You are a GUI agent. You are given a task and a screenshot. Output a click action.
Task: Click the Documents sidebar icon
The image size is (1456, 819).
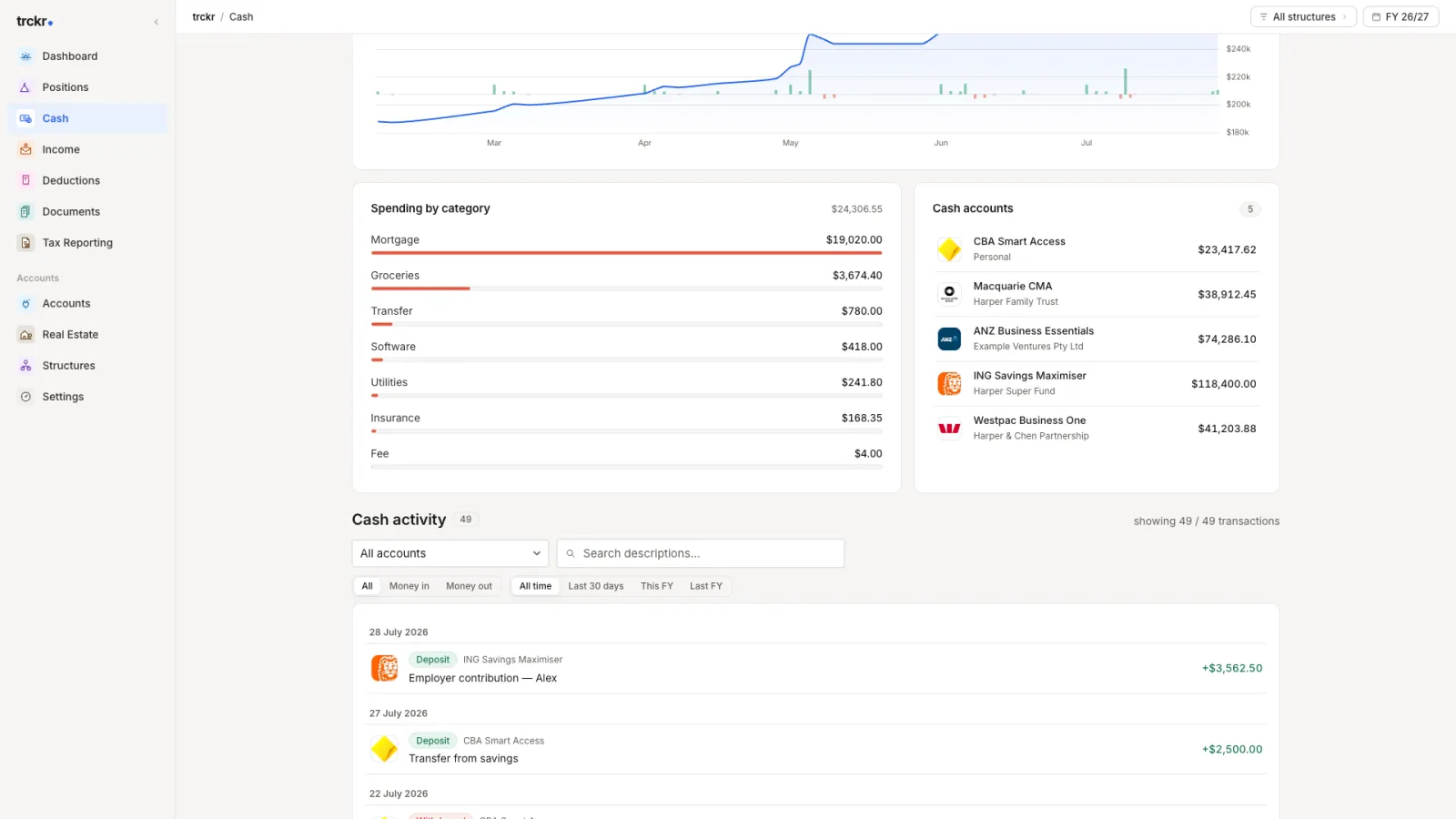click(x=25, y=211)
